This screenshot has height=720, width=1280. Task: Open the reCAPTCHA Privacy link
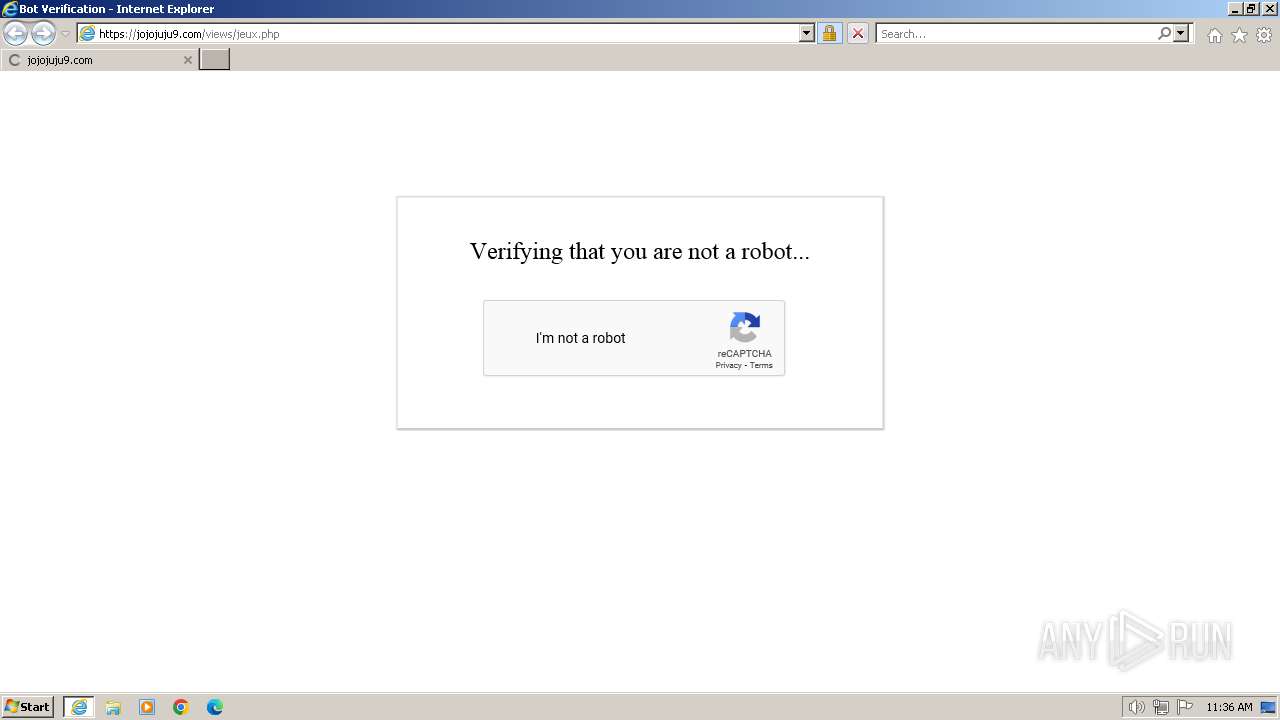click(x=728, y=365)
